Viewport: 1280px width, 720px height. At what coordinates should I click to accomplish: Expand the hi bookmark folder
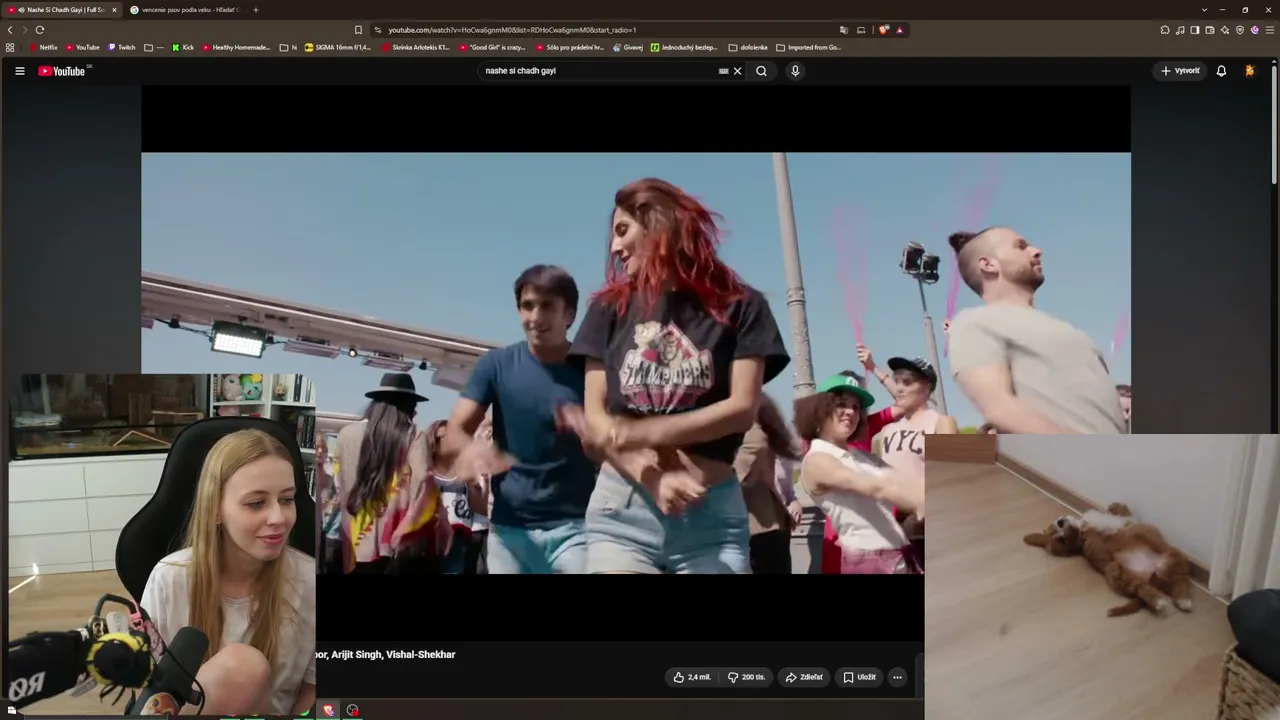(288, 47)
